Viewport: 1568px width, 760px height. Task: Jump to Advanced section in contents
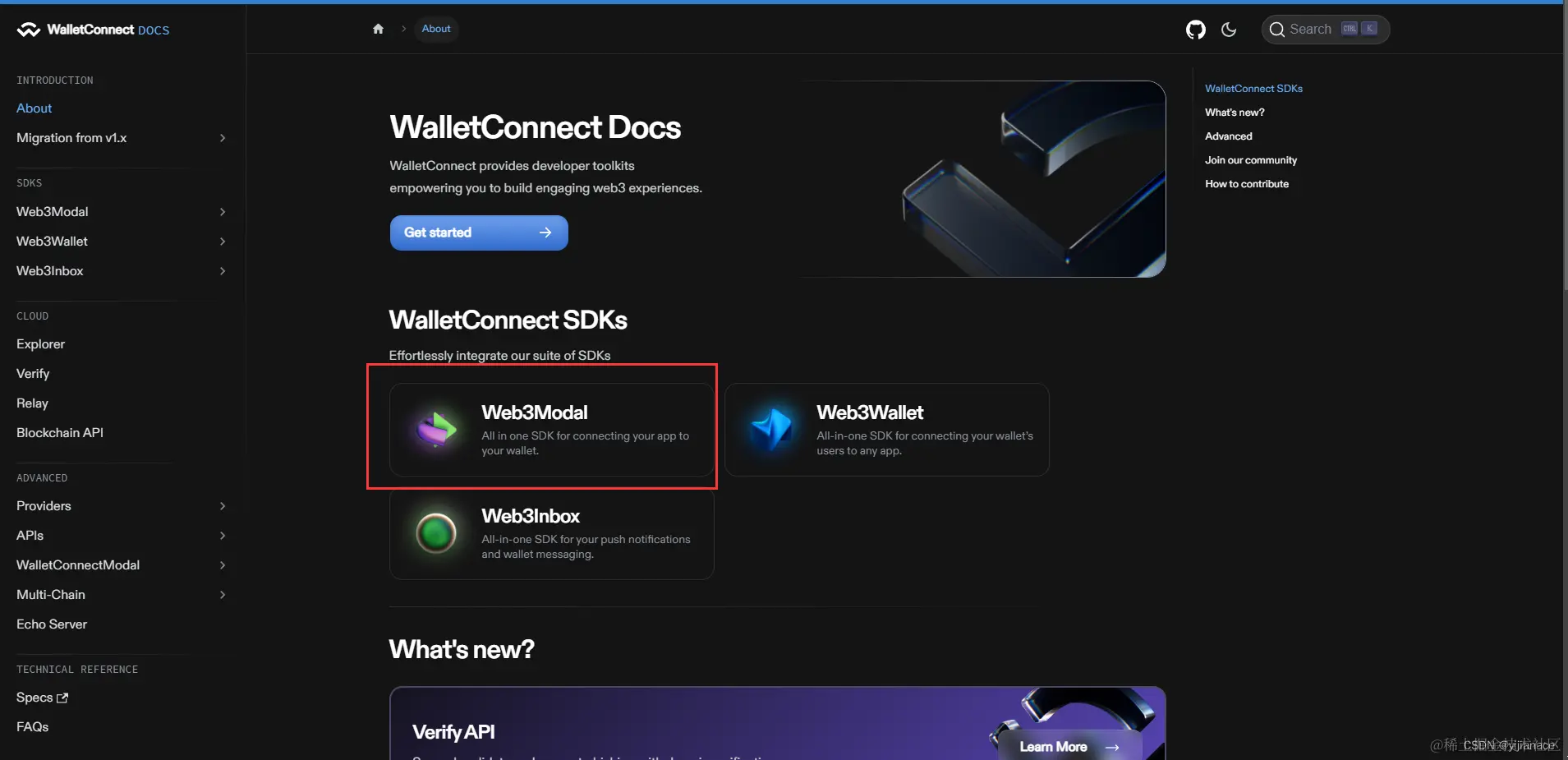point(1229,136)
